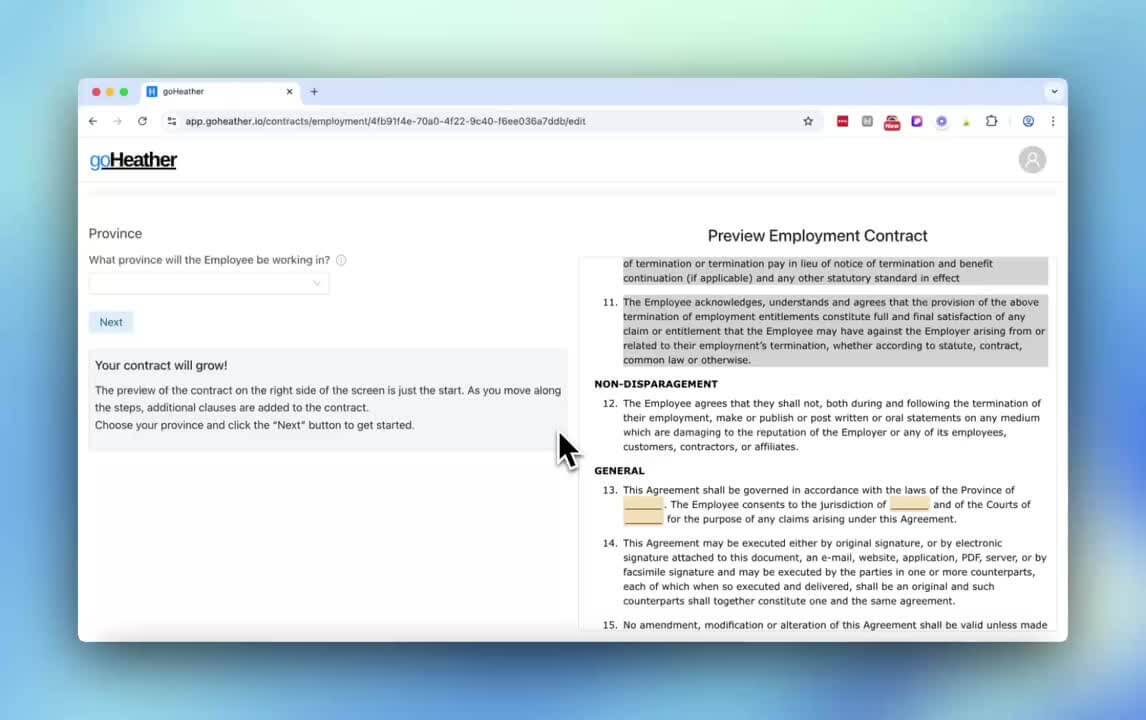The height and width of the screenshot is (720, 1146).
Task: Expand the tab search chevron
Action: pyautogui.click(x=1053, y=92)
